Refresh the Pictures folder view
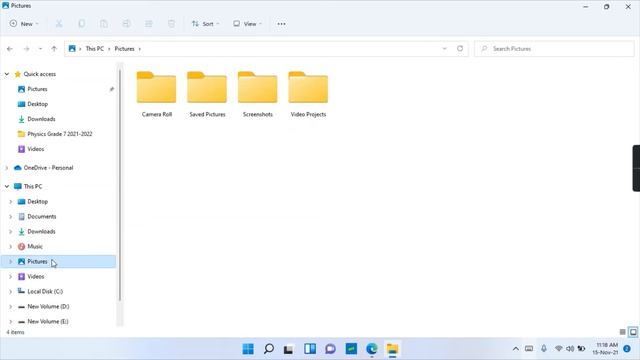This screenshot has width=640, height=360. (460, 49)
